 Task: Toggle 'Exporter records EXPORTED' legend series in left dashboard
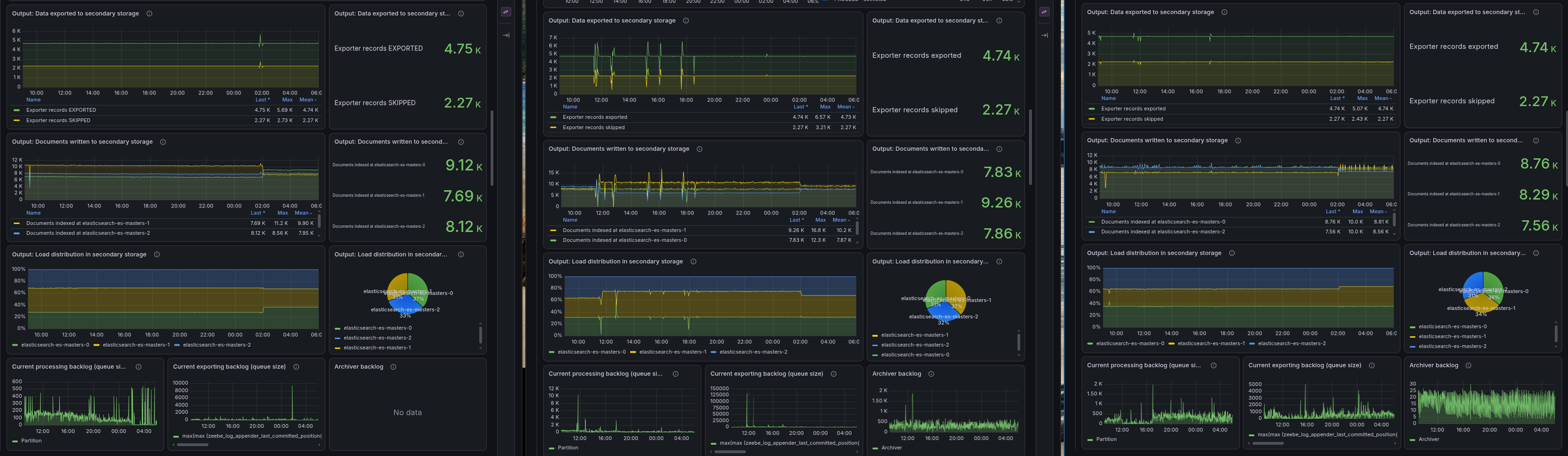click(61, 110)
